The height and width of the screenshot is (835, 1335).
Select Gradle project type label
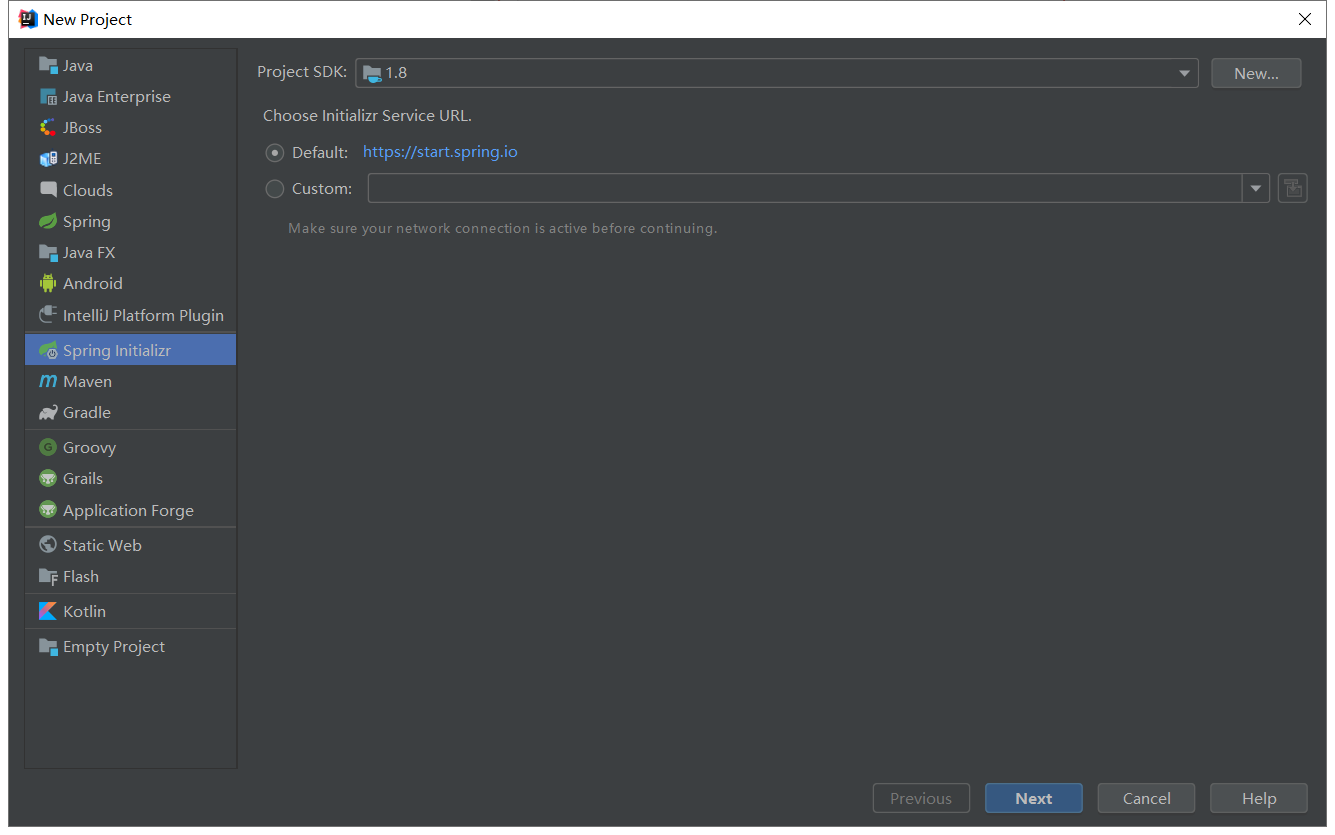87,412
